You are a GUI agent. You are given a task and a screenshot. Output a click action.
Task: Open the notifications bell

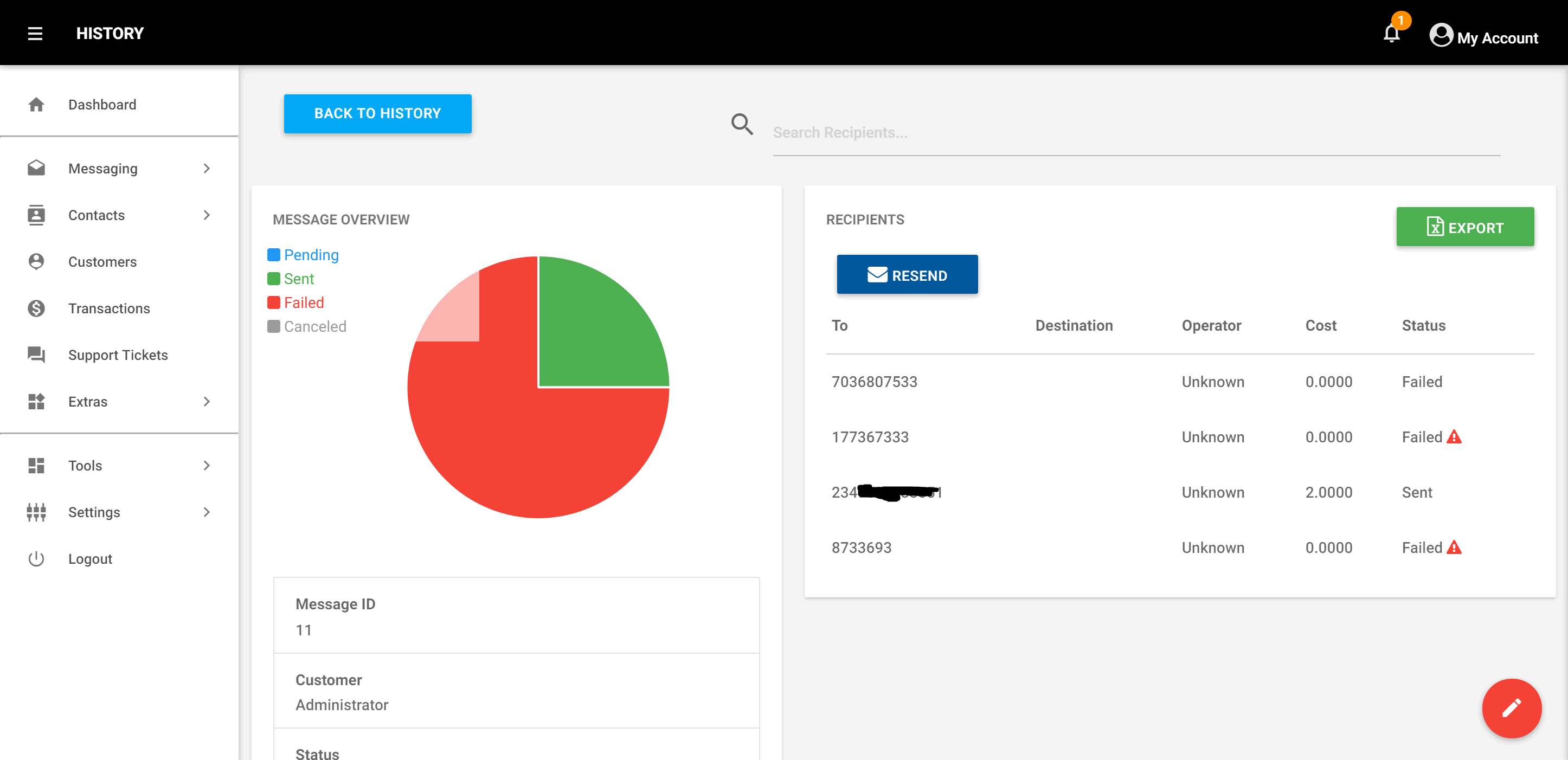[x=1391, y=33]
